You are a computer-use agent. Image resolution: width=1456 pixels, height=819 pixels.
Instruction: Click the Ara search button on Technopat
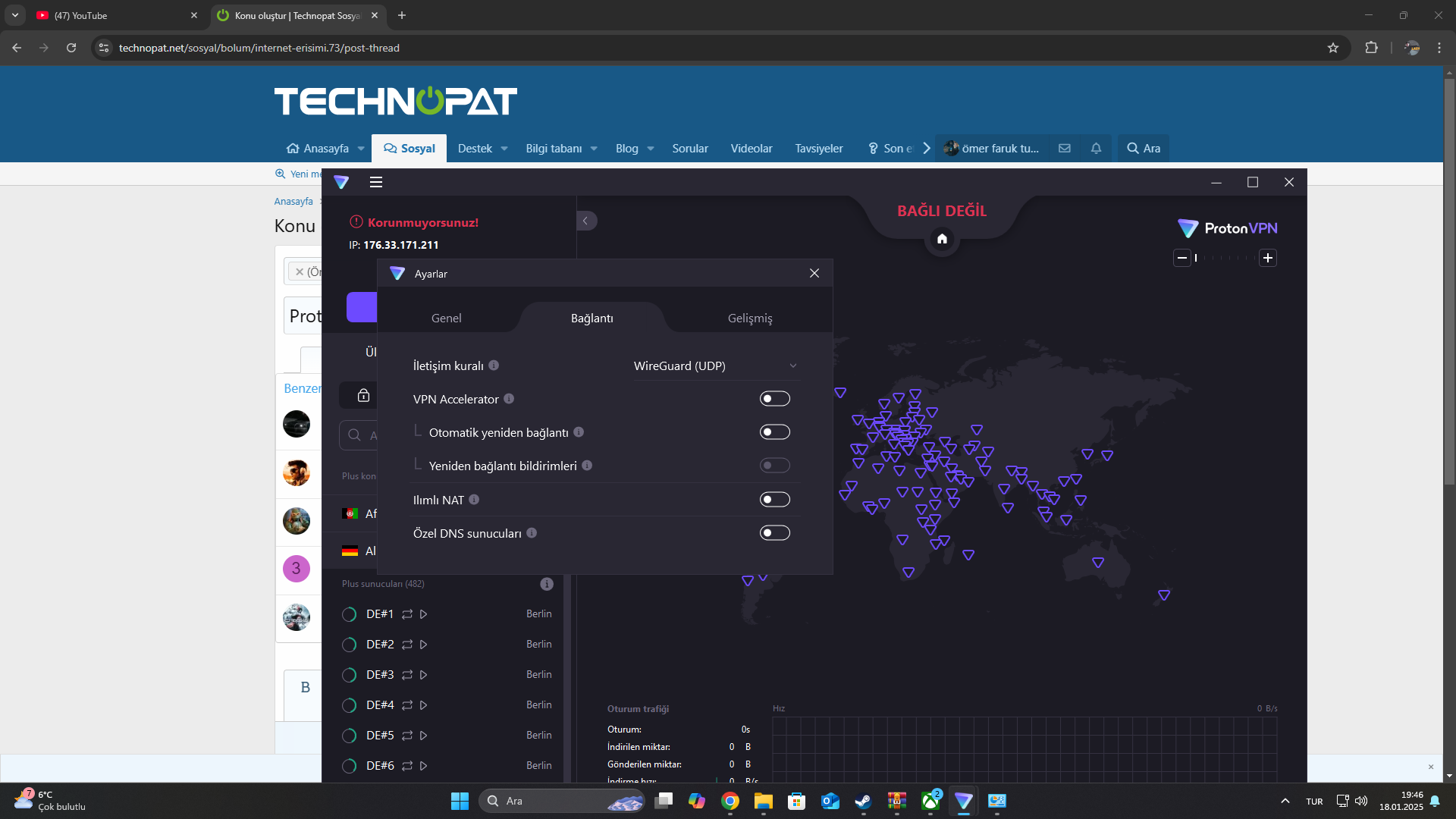[1143, 149]
